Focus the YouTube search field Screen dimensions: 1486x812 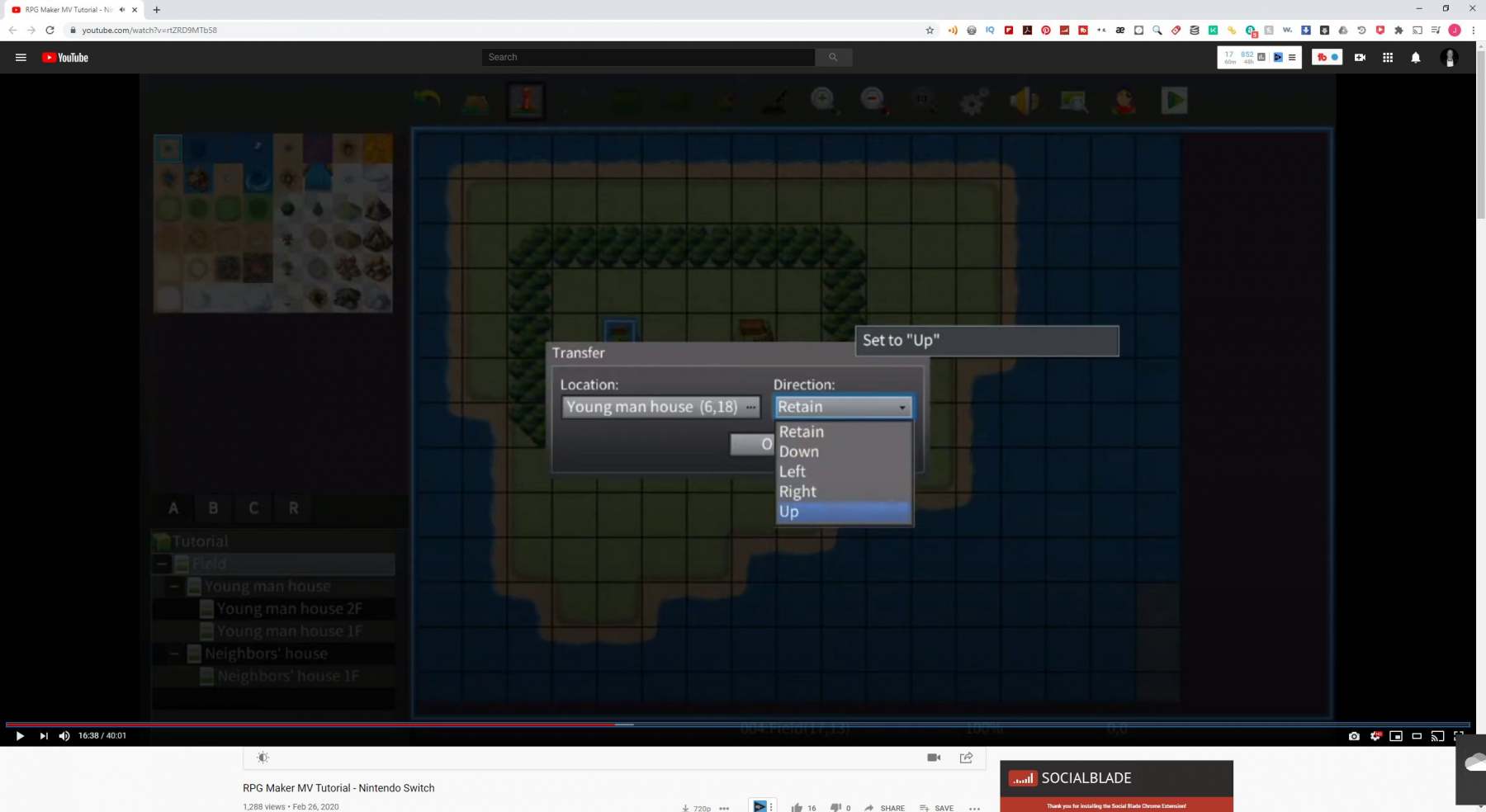tap(648, 57)
